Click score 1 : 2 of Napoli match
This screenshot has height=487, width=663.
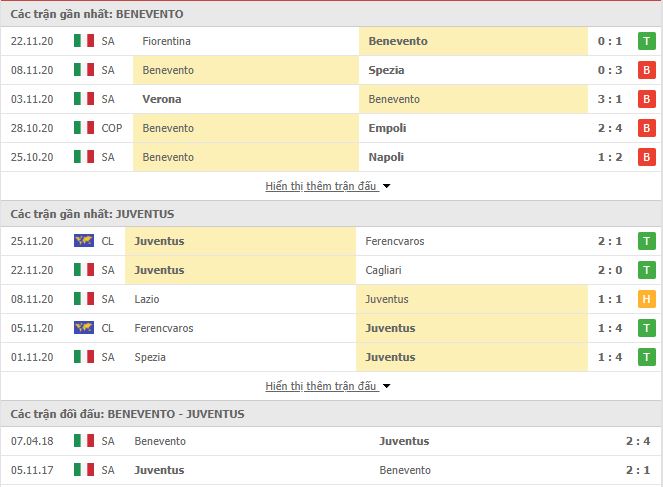tap(610, 157)
